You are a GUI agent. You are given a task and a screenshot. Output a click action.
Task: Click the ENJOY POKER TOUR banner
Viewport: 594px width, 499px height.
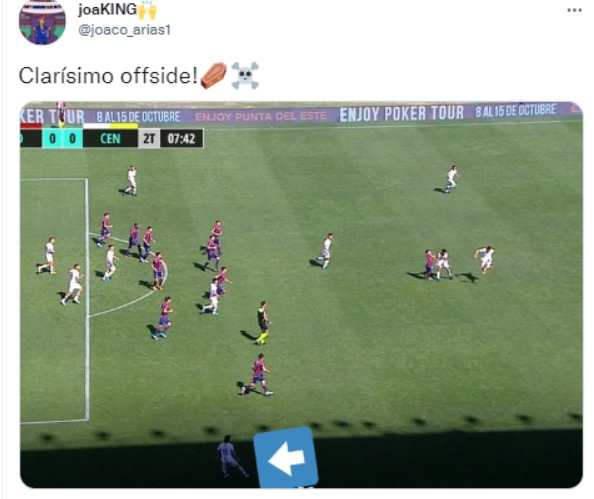pyautogui.click(x=402, y=114)
